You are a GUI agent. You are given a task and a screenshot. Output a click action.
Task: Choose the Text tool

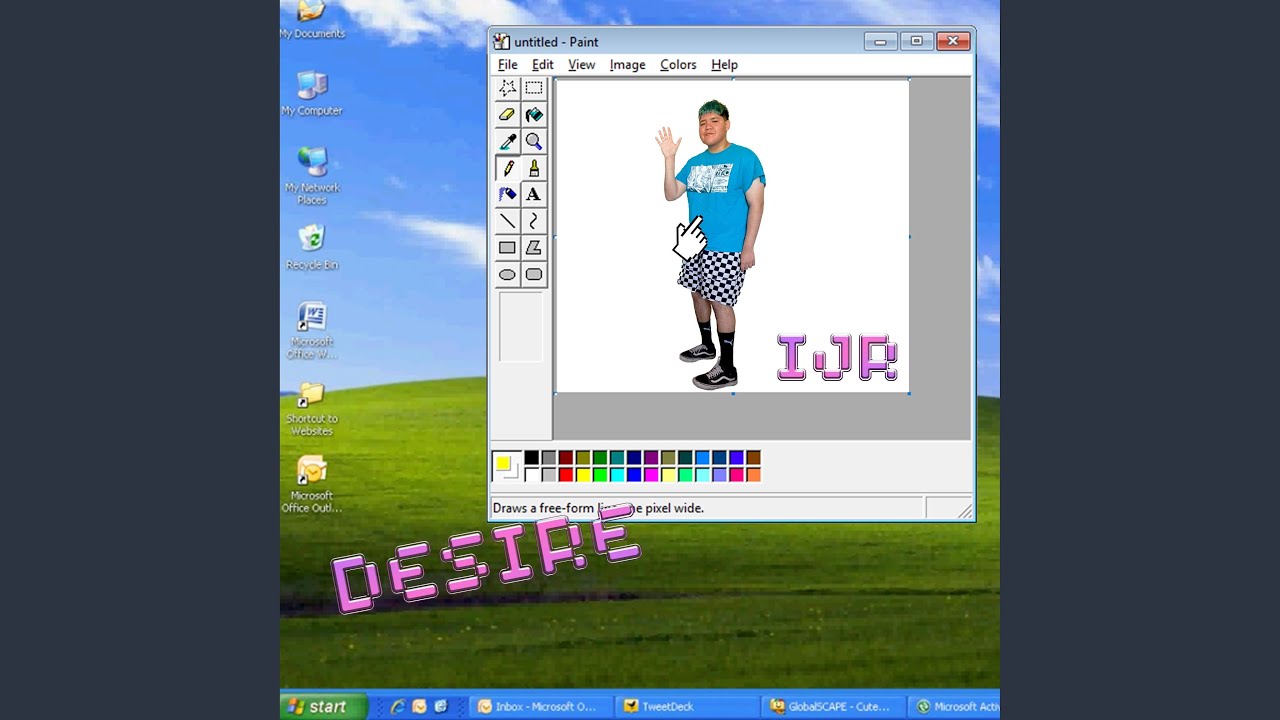534,194
